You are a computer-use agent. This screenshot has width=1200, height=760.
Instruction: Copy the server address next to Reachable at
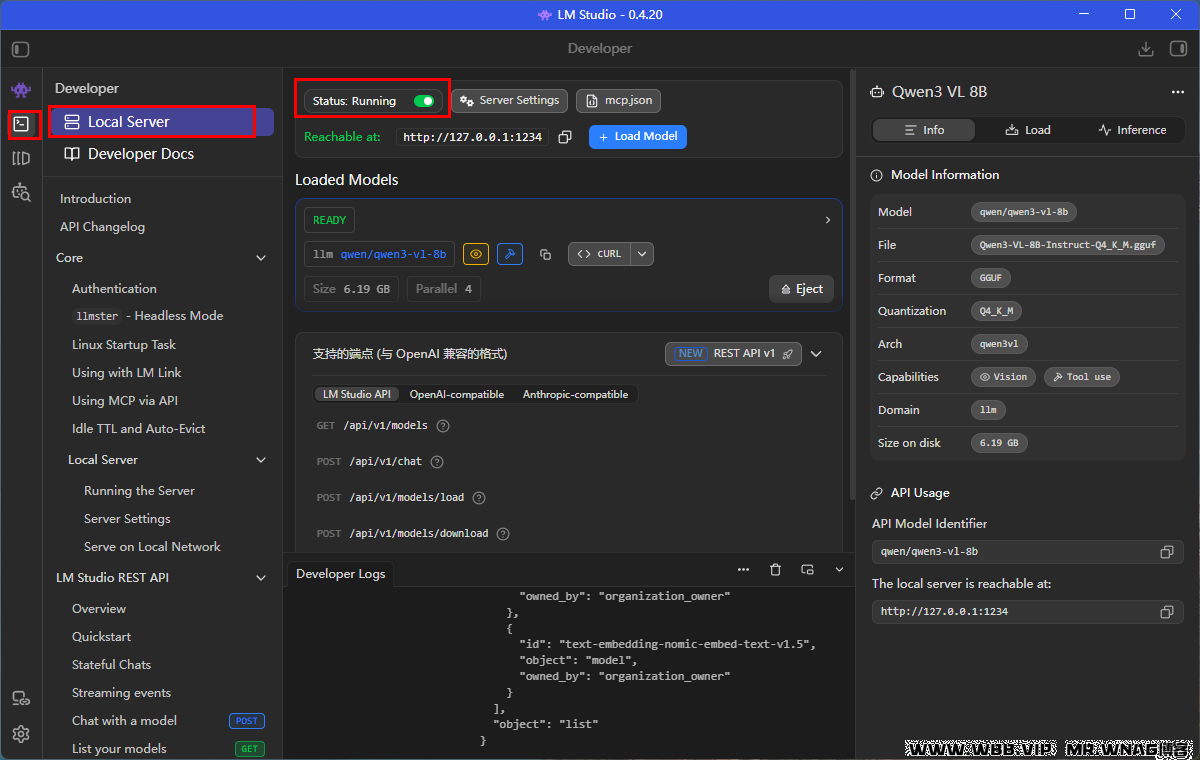[565, 137]
